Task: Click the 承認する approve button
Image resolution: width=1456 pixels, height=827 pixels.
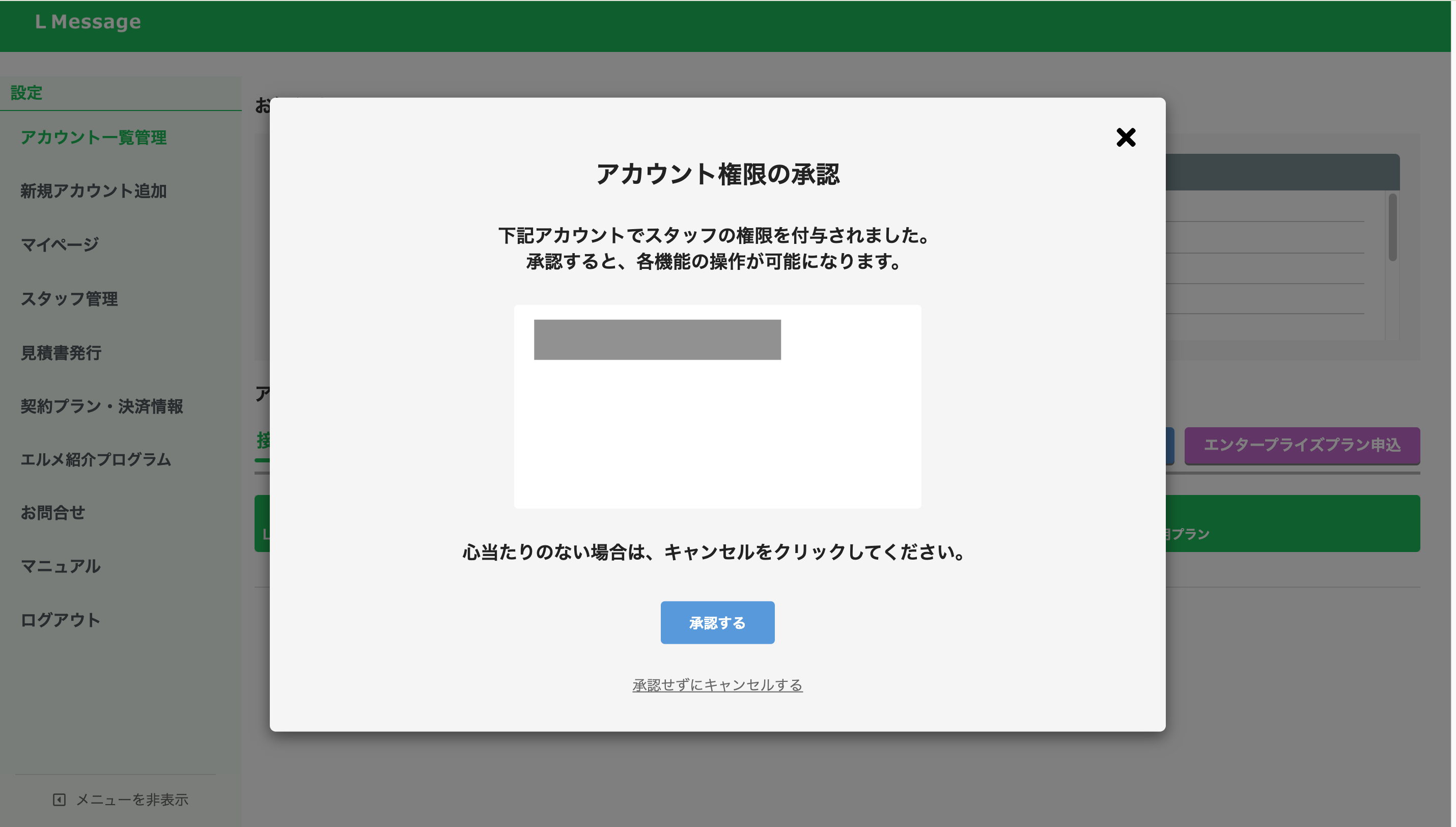Action: 717,622
